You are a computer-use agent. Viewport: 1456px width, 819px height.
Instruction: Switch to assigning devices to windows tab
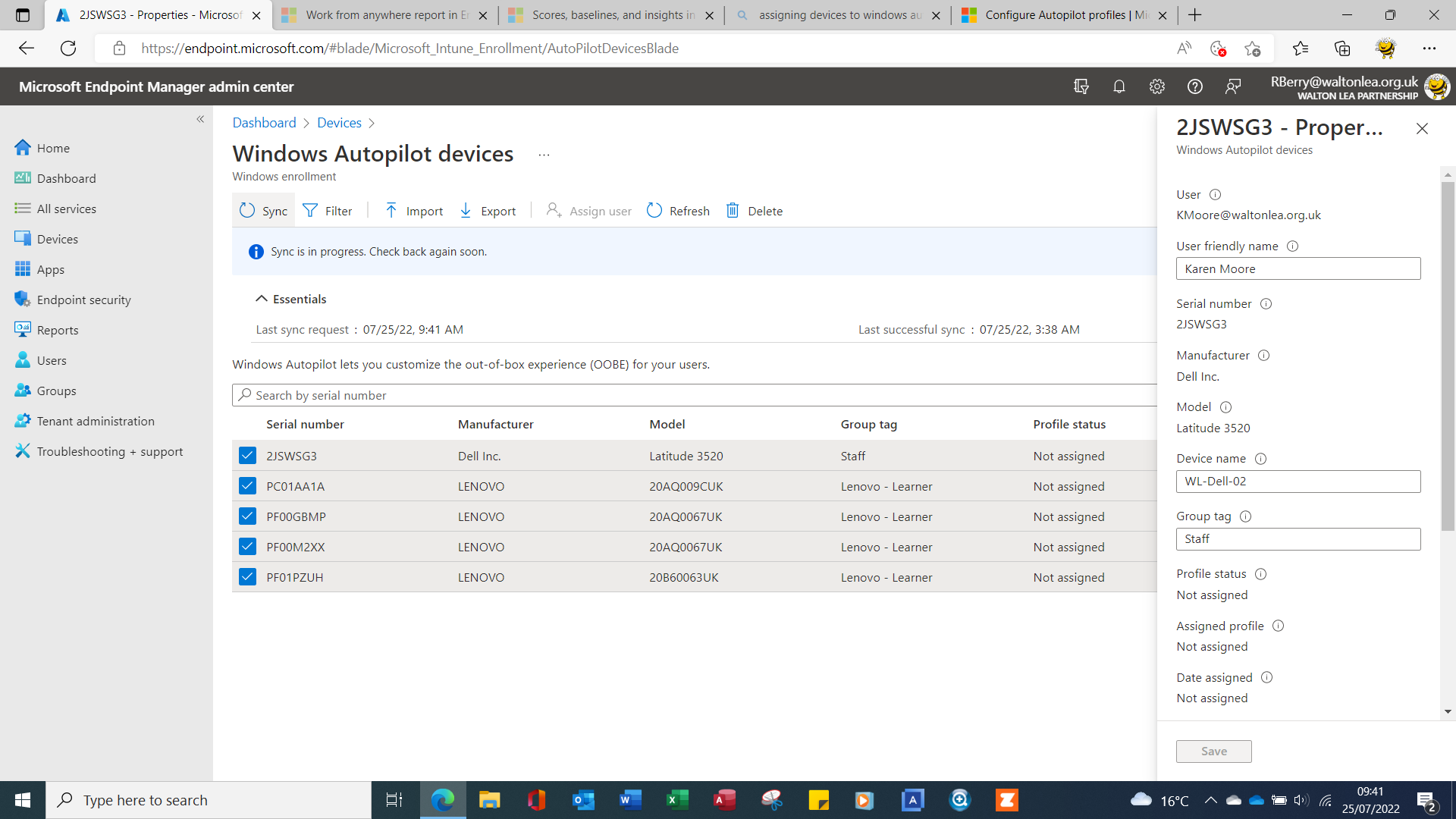[x=837, y=15]
